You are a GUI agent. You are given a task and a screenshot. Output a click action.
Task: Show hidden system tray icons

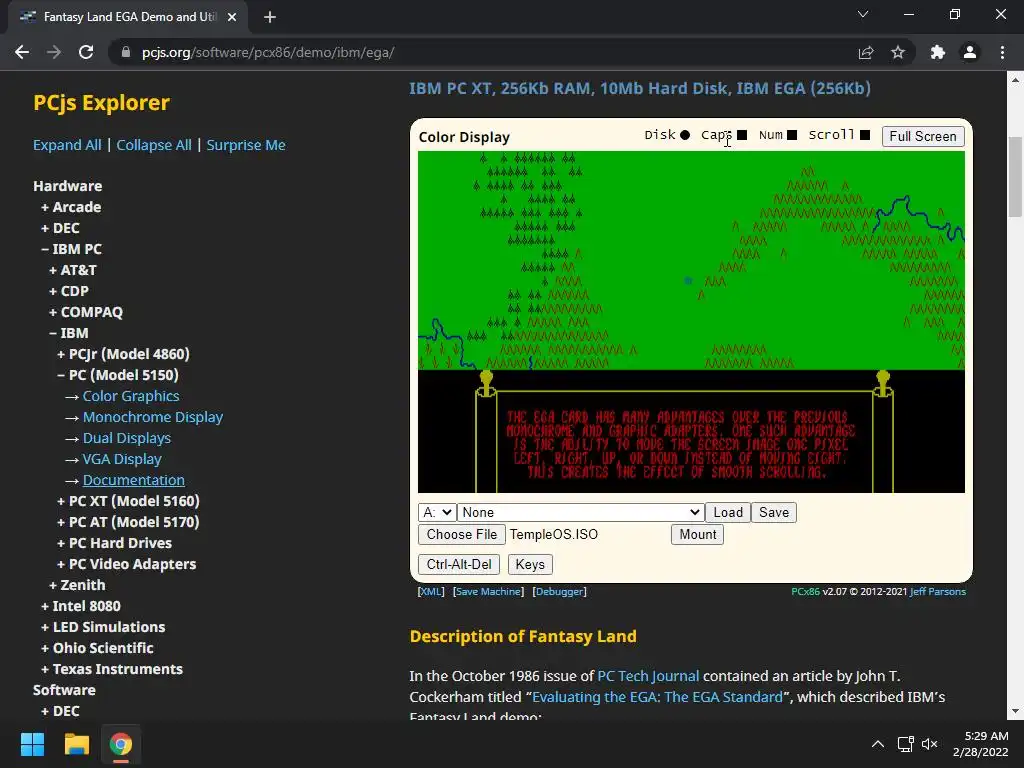click(878, 744)
